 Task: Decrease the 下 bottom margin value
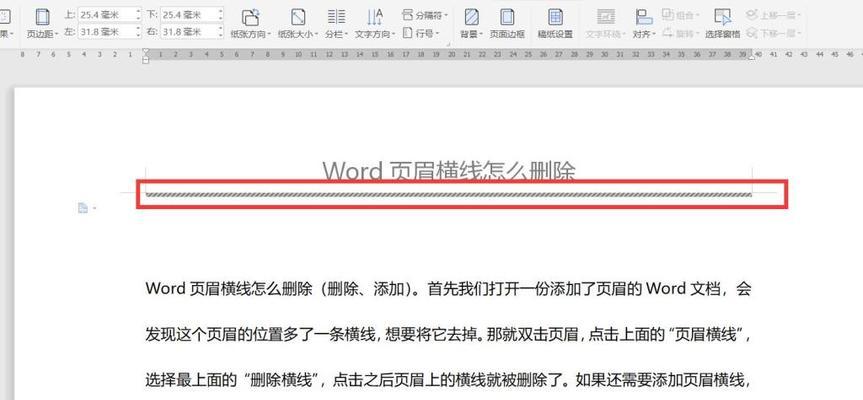(x=221, y=18)
